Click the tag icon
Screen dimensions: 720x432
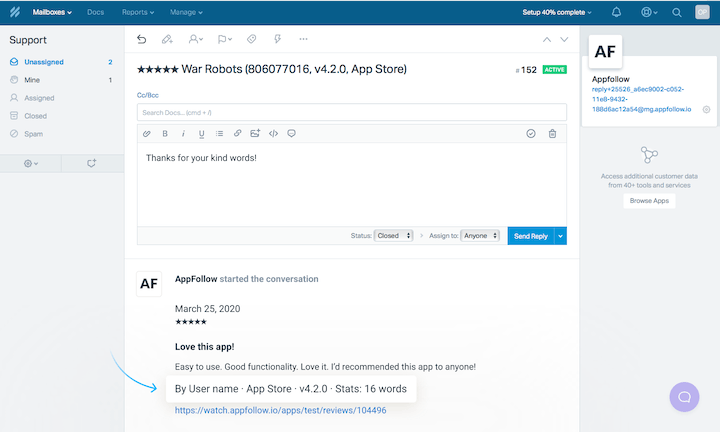point(251,39)
